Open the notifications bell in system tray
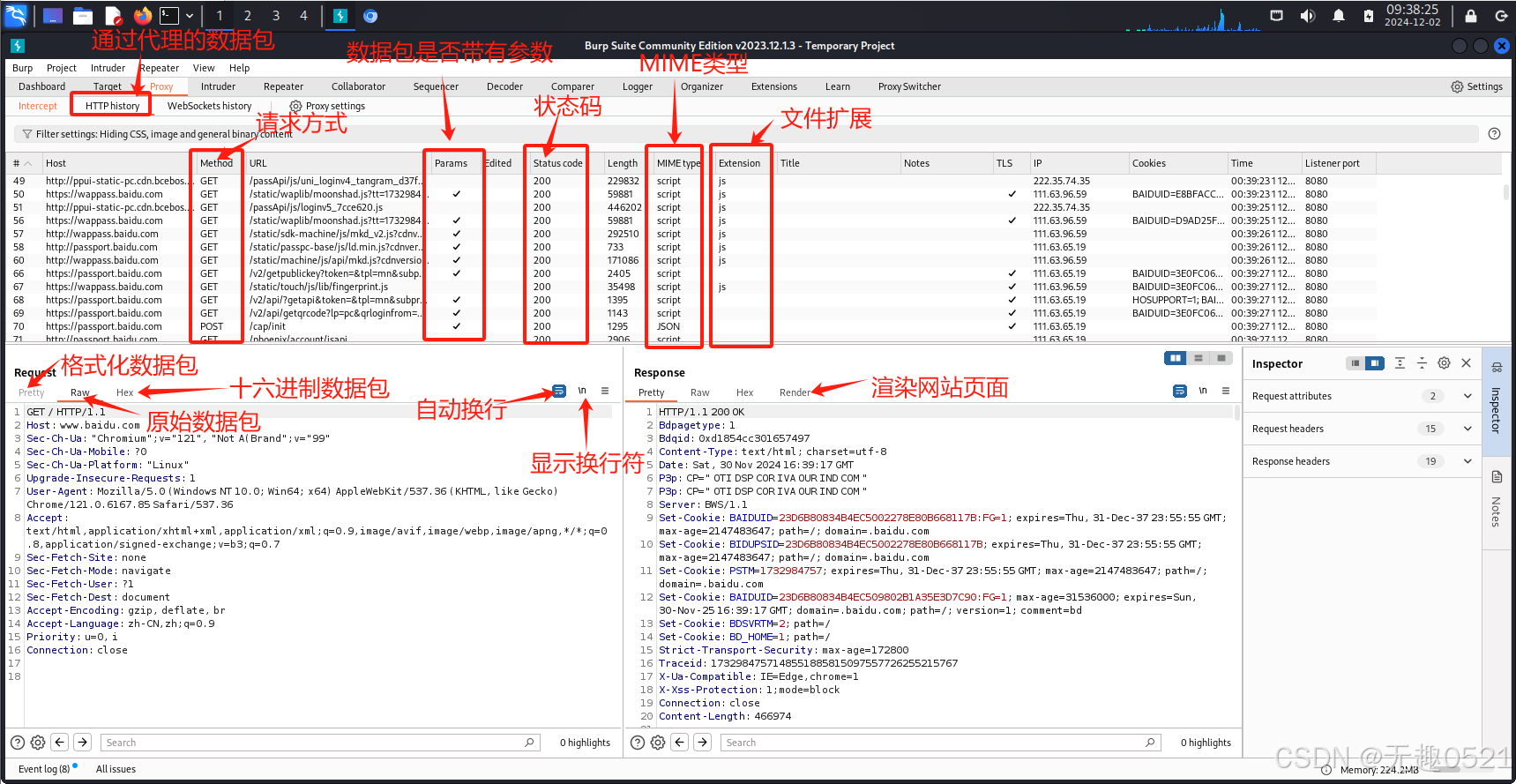This screenshot has width=1516, height=784. pos(1338,16)
